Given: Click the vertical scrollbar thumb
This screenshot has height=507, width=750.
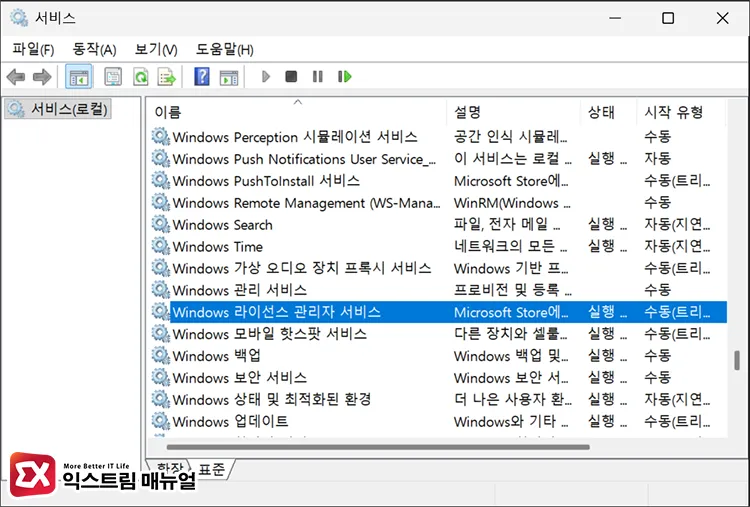Looking at the screenshot, I should tap(737, 361).
